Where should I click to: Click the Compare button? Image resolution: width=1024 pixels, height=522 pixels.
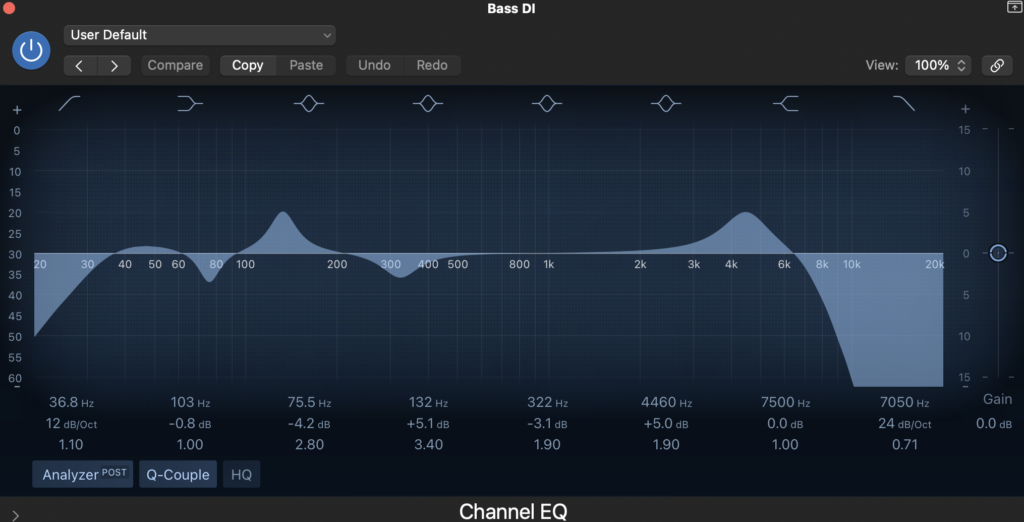click(175, 65)
